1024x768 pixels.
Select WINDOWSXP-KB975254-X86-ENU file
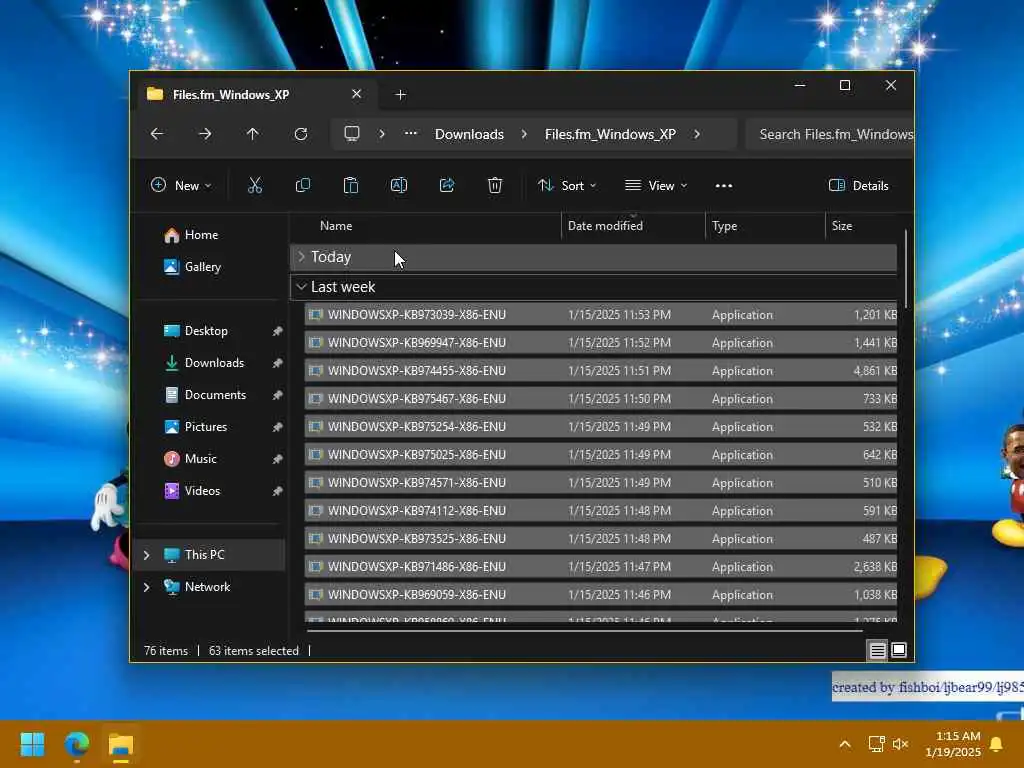pyautogui.click(x=601, y=427)
